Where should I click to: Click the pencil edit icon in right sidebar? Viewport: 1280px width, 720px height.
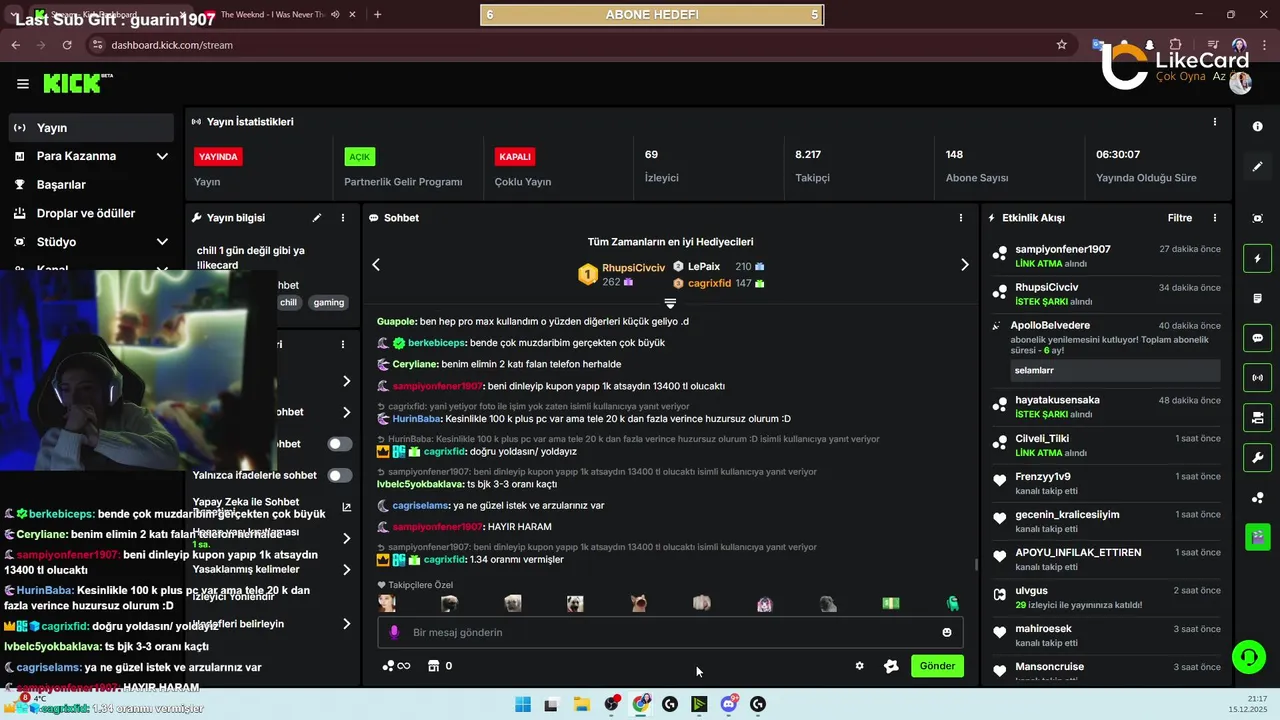(x=1257, y=167)
